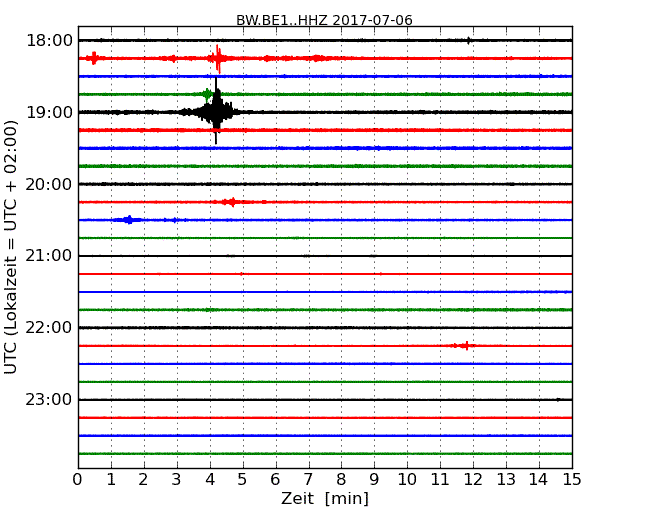
Task: Click the 21:00 time axis label
Action: 49,256
